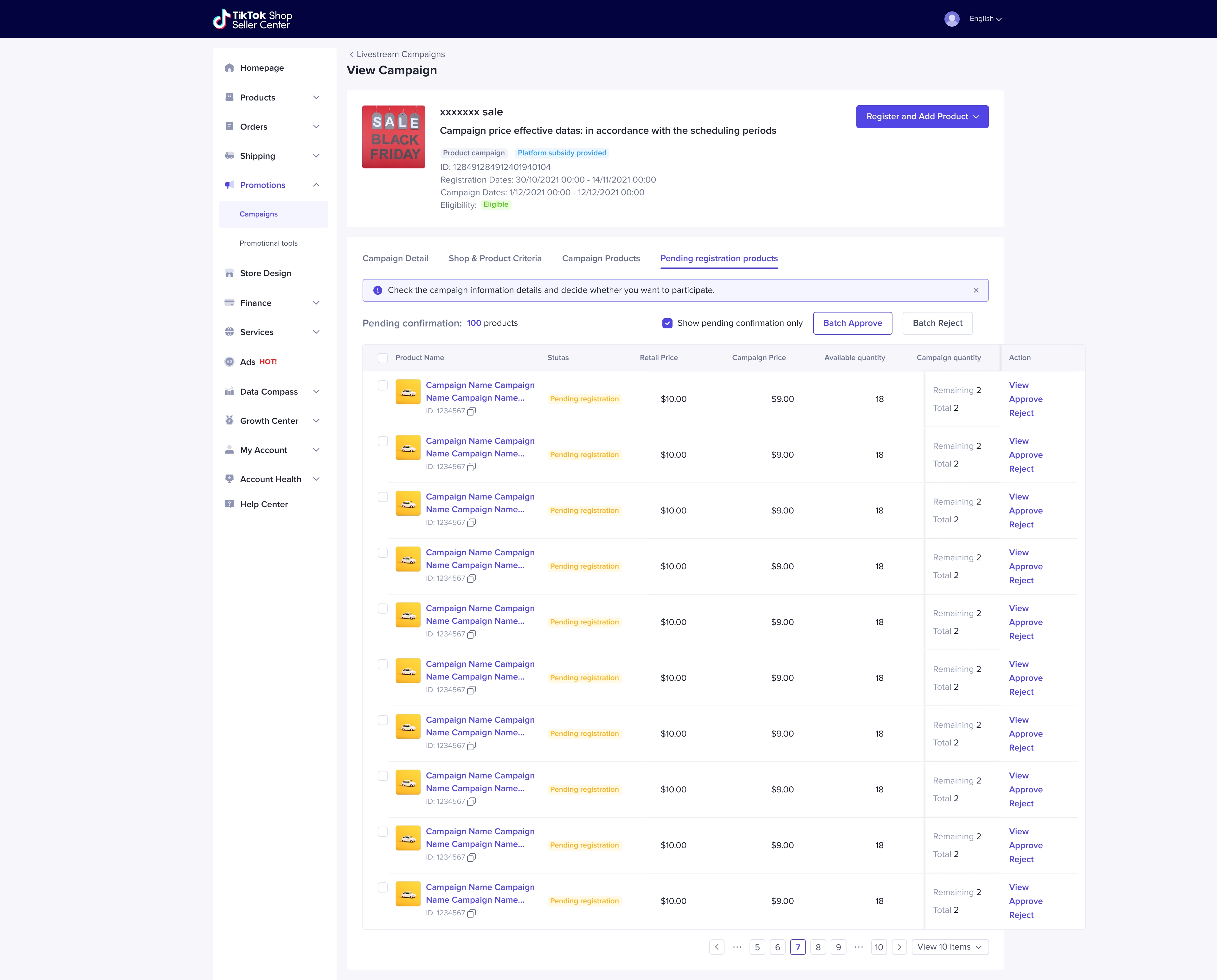Go to next page with right arrow

[x=899, y=947]
